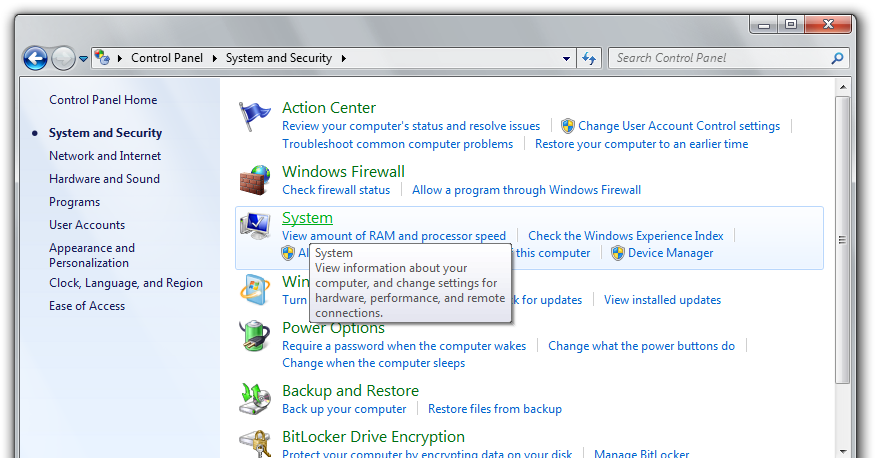Open Device Manager link
875x458 pixels.
point(671,253)
